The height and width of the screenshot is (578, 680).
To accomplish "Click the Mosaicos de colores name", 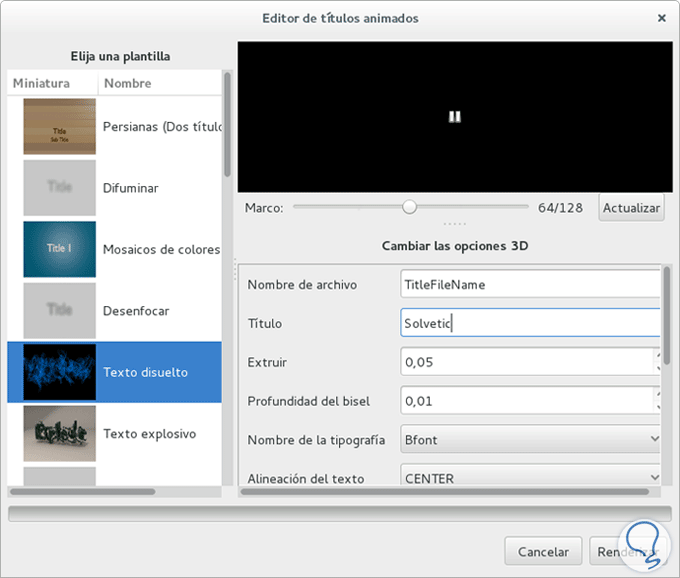I will pyautogui.click(x=161, y=250).
